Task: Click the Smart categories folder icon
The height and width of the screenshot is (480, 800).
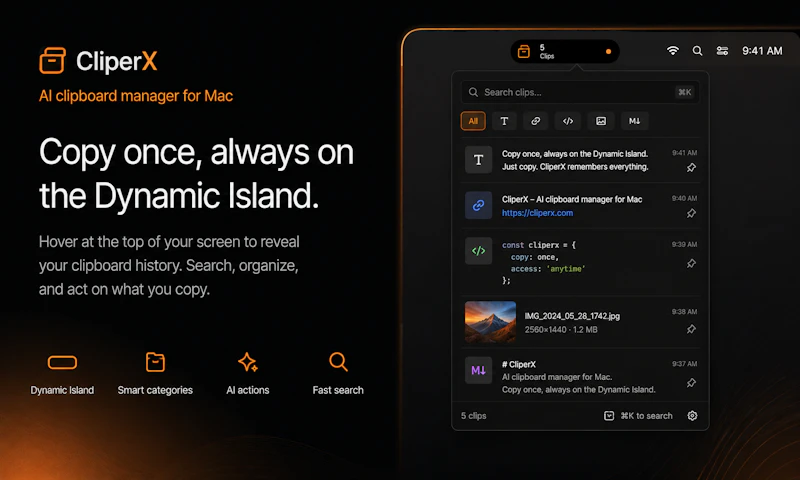Action: point(155,362)
